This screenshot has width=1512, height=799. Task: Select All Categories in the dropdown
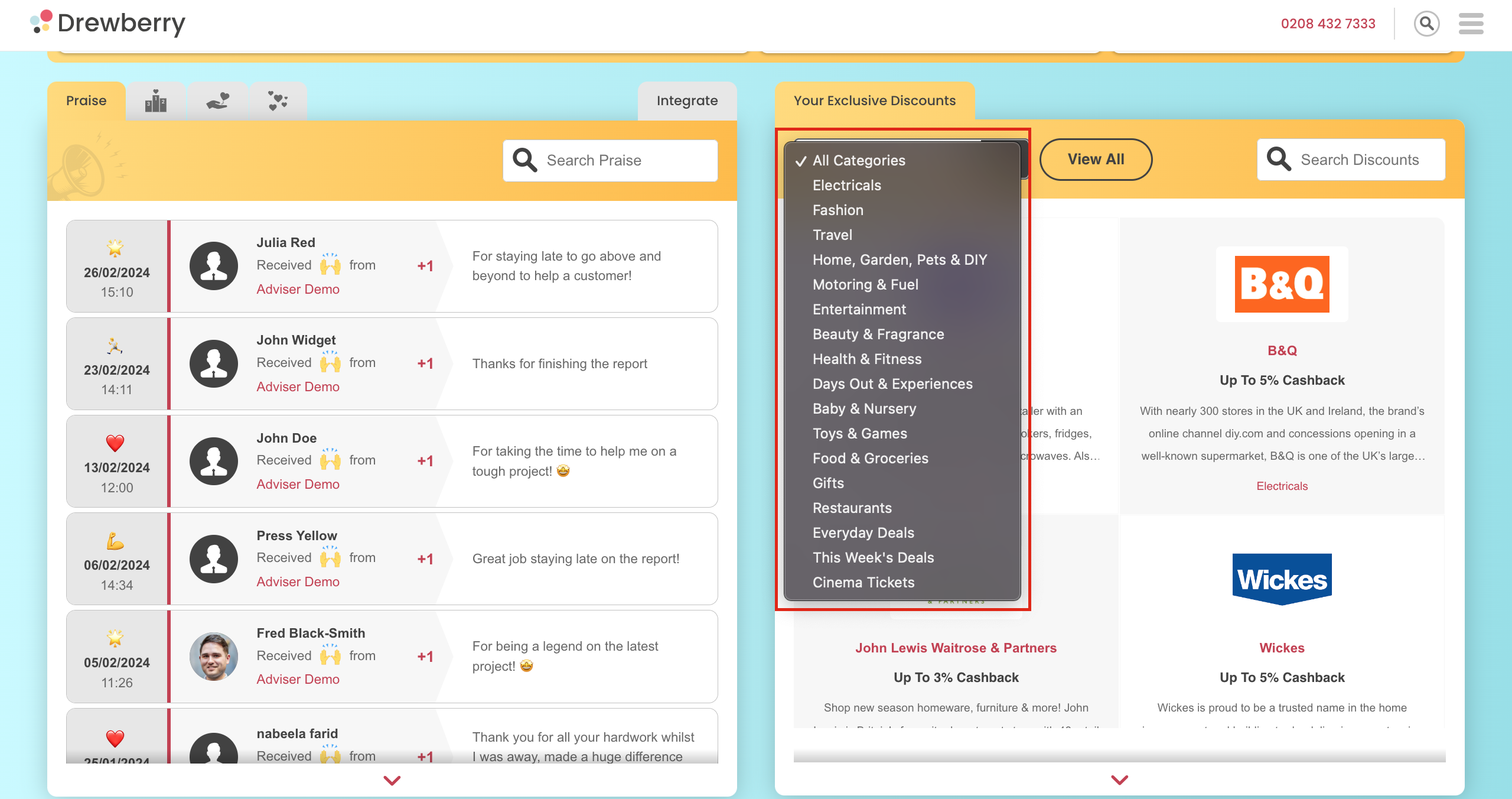(x=902, y=161)
